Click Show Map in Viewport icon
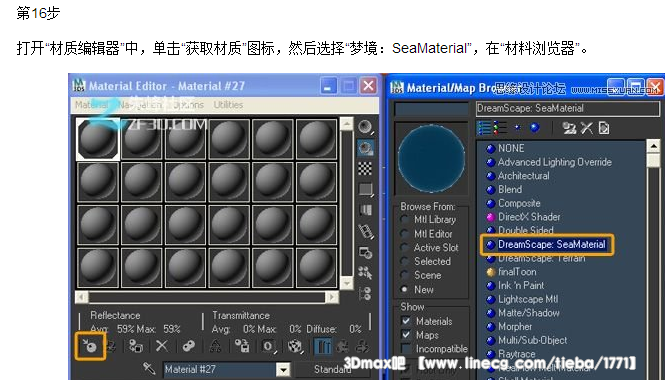Image resolution: width=665 pixels, height=380 pixels. 295,346
